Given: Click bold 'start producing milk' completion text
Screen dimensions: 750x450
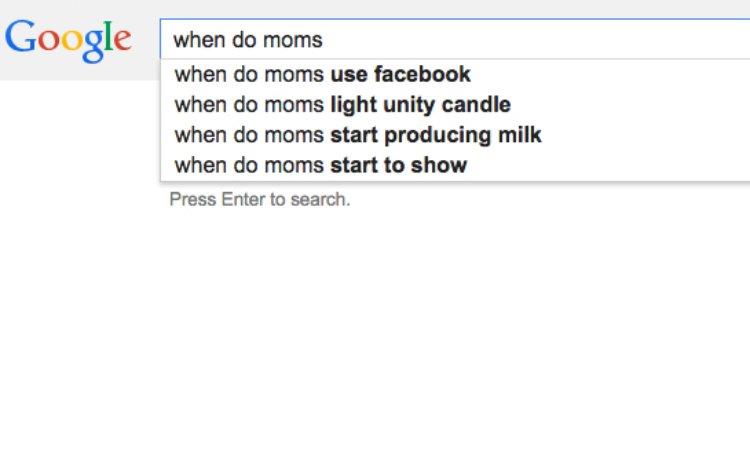Looking at the screenshot, I should [x=436, y=136].
